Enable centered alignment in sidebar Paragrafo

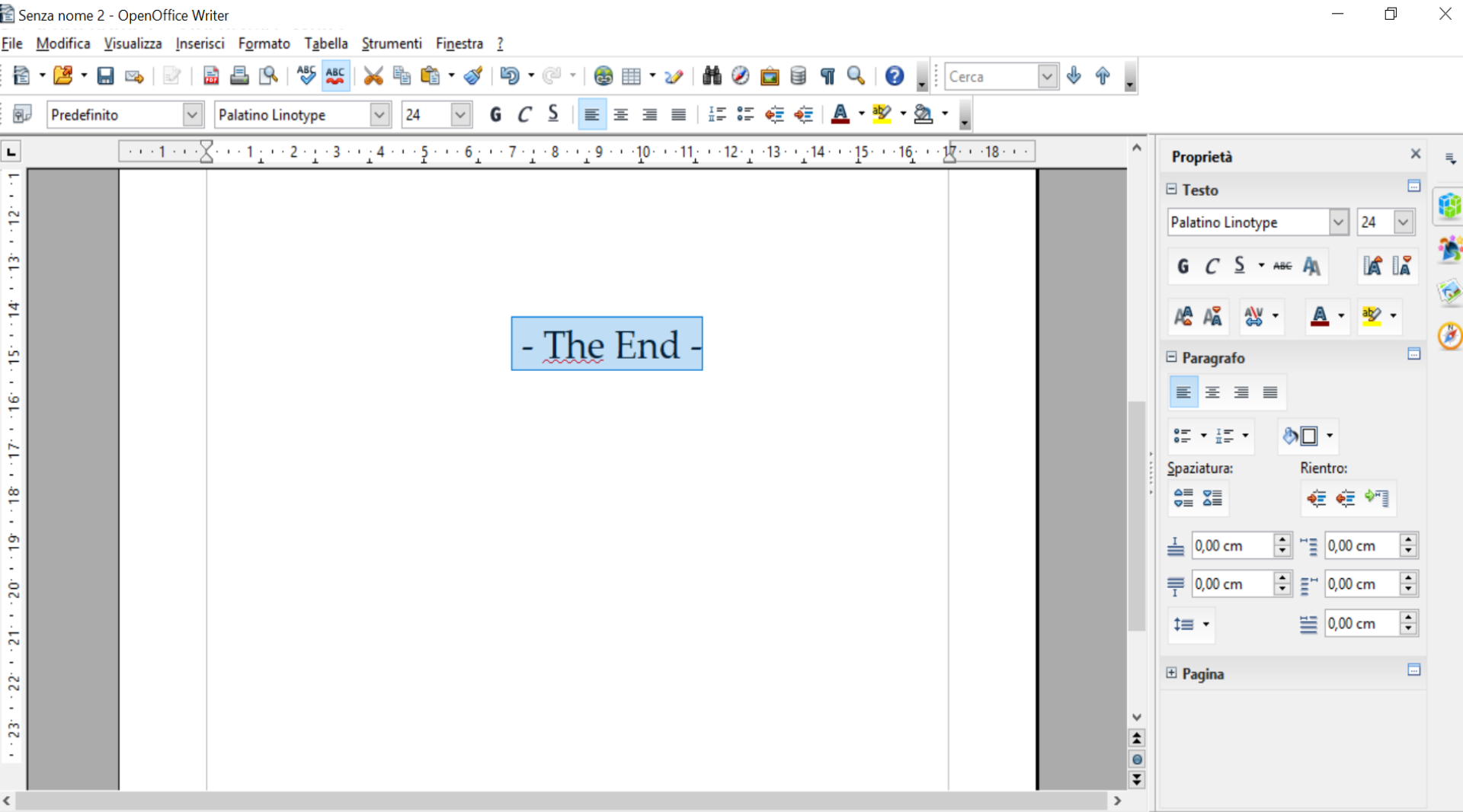coord(1212,393)
